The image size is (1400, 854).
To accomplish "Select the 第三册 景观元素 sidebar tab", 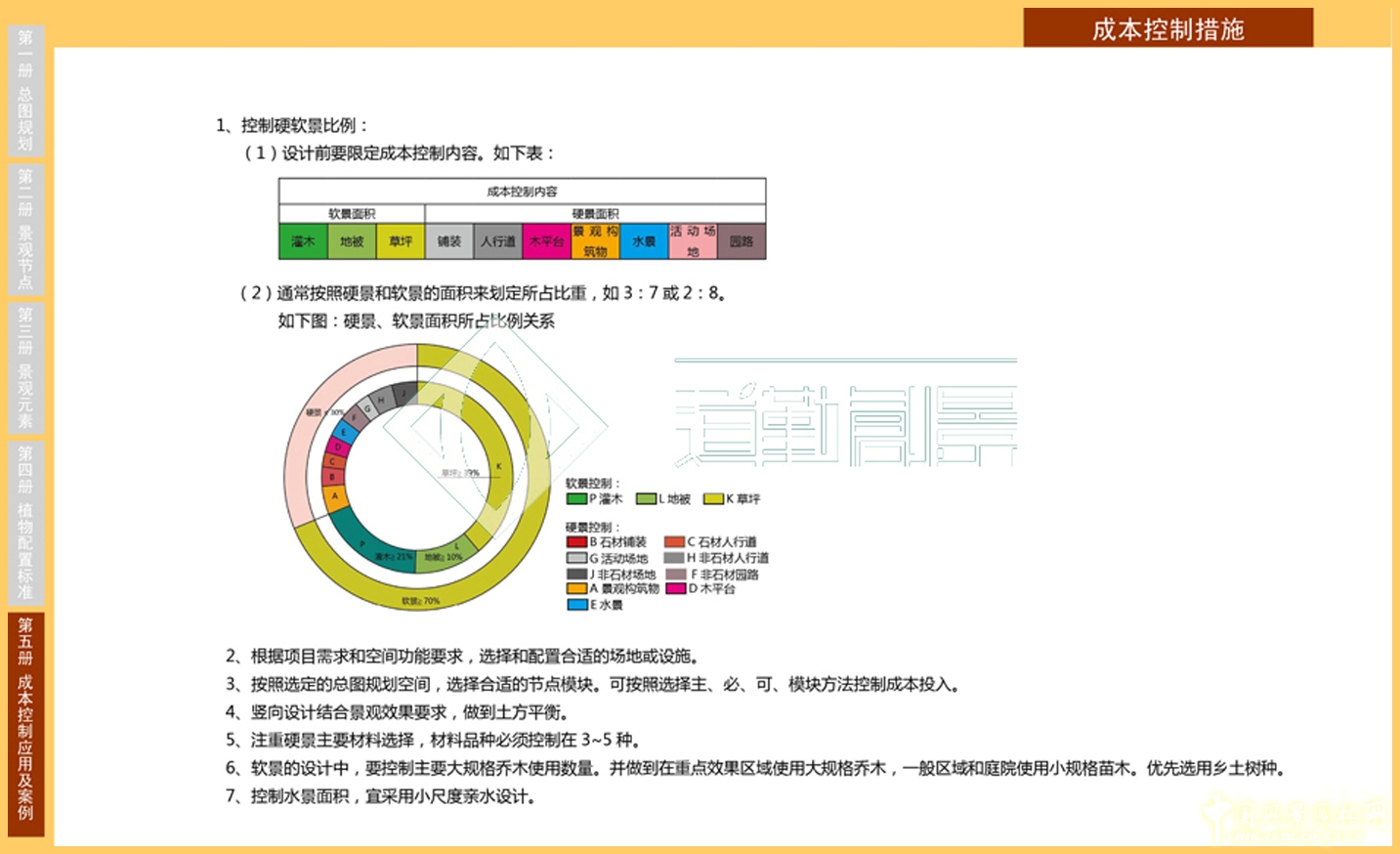I will coord(25,367).
